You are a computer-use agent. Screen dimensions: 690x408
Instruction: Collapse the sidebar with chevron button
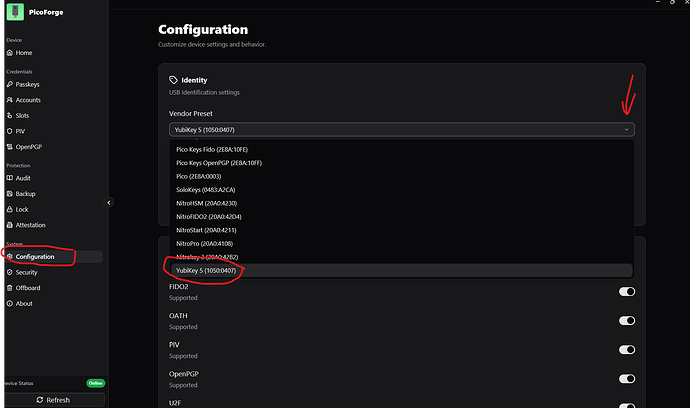pyautogui.click(x=109, y=202)
